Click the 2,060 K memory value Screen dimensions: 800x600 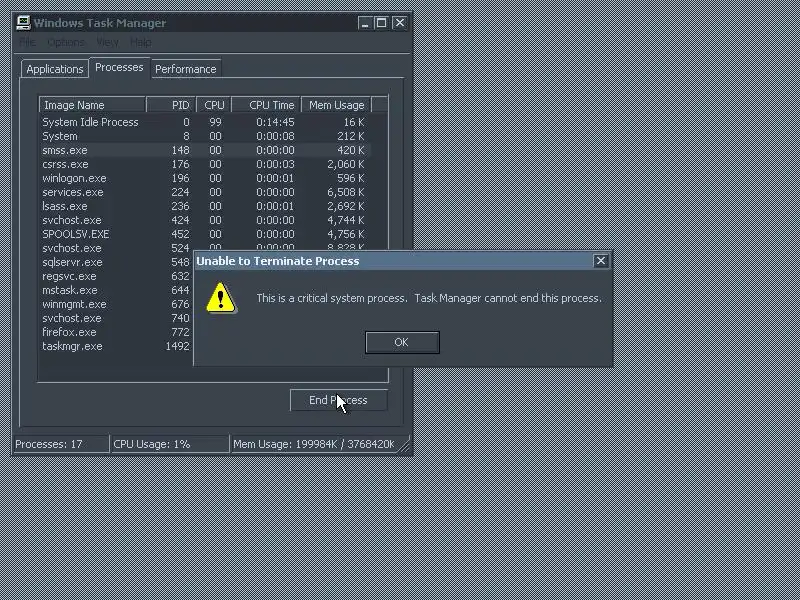[345, 164]
